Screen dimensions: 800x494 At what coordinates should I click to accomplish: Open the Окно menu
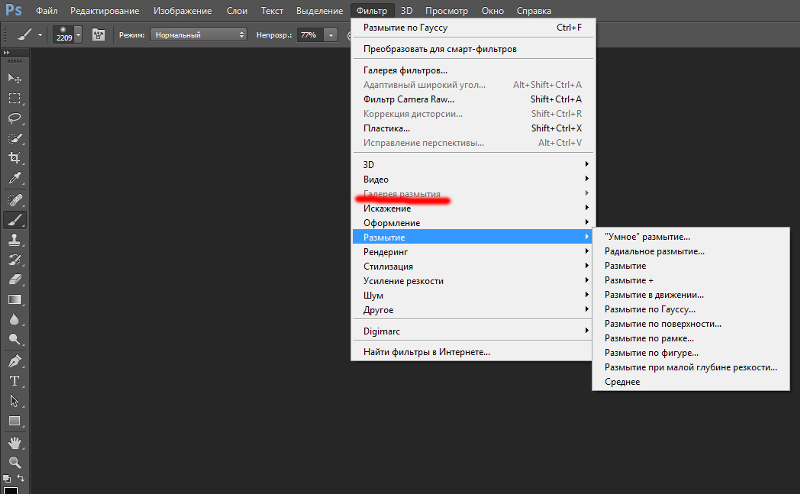(x=492, y=11)
